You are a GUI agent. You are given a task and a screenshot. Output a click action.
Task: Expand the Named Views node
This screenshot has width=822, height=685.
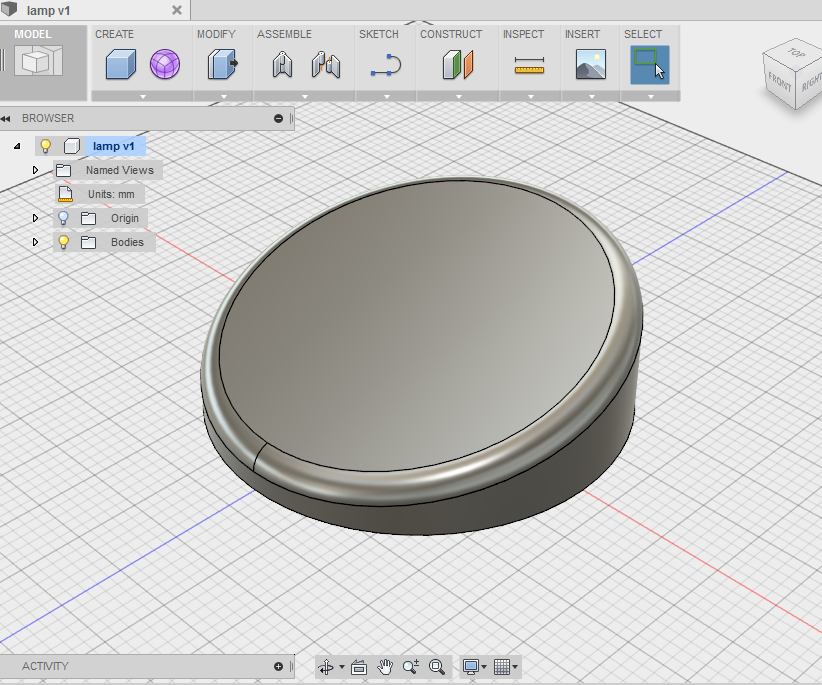pos(36,170)
